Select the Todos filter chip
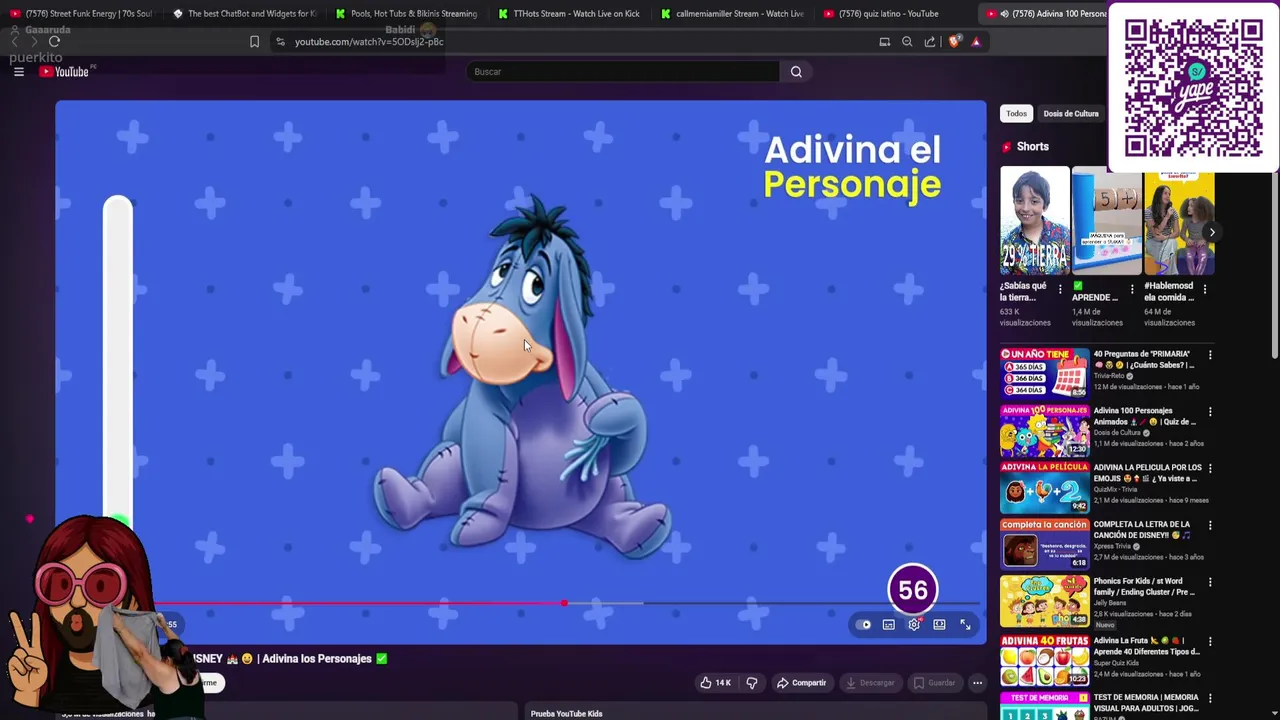Viewport: 1280px width, 720px height. click(x=1016, y=113)
